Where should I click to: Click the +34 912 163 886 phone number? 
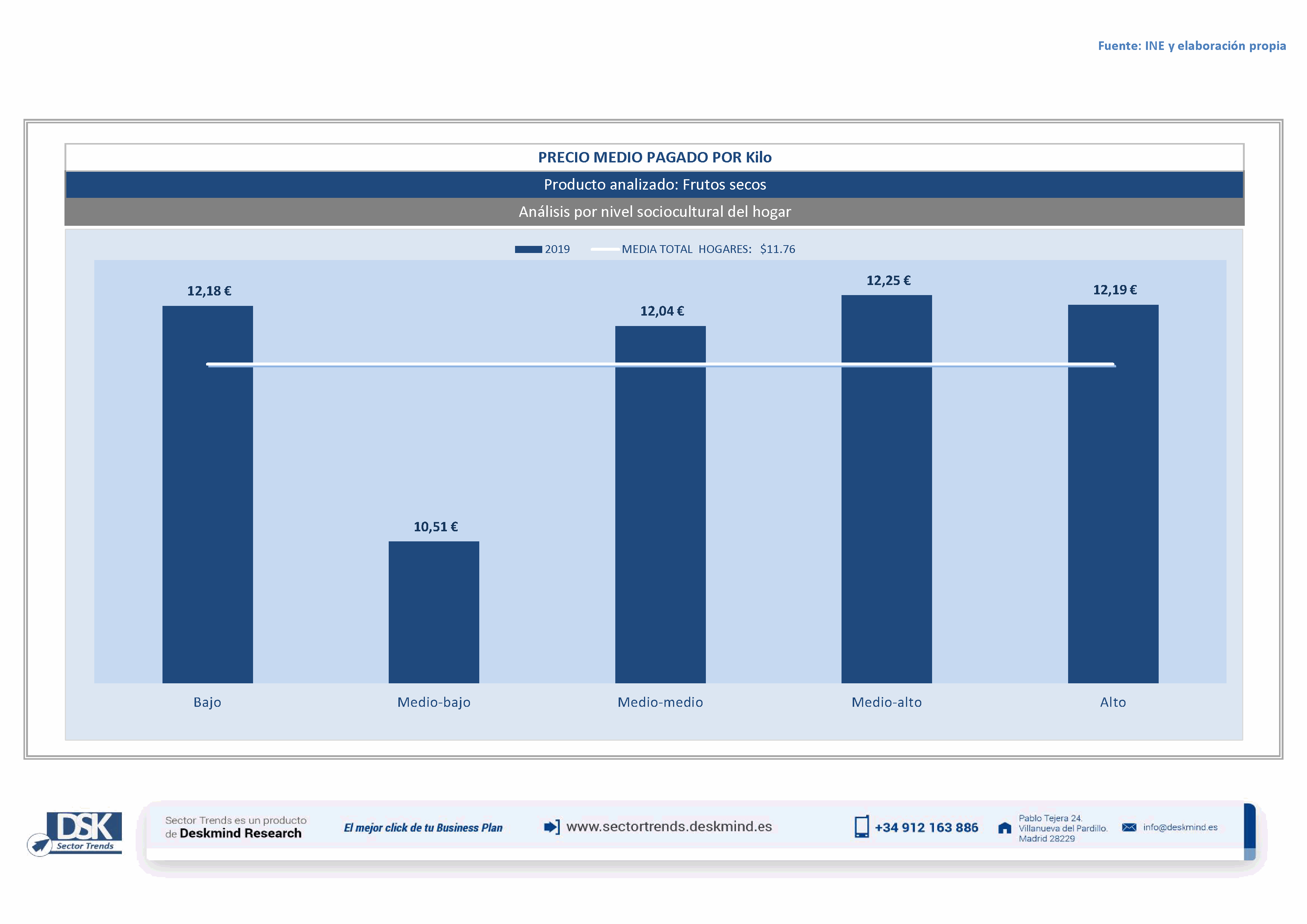[926, 828]
